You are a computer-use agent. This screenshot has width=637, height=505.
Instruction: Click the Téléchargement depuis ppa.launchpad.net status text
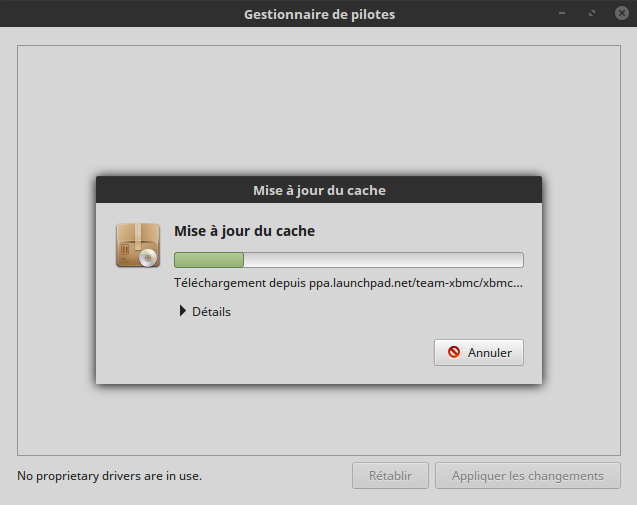pos(348,283)
